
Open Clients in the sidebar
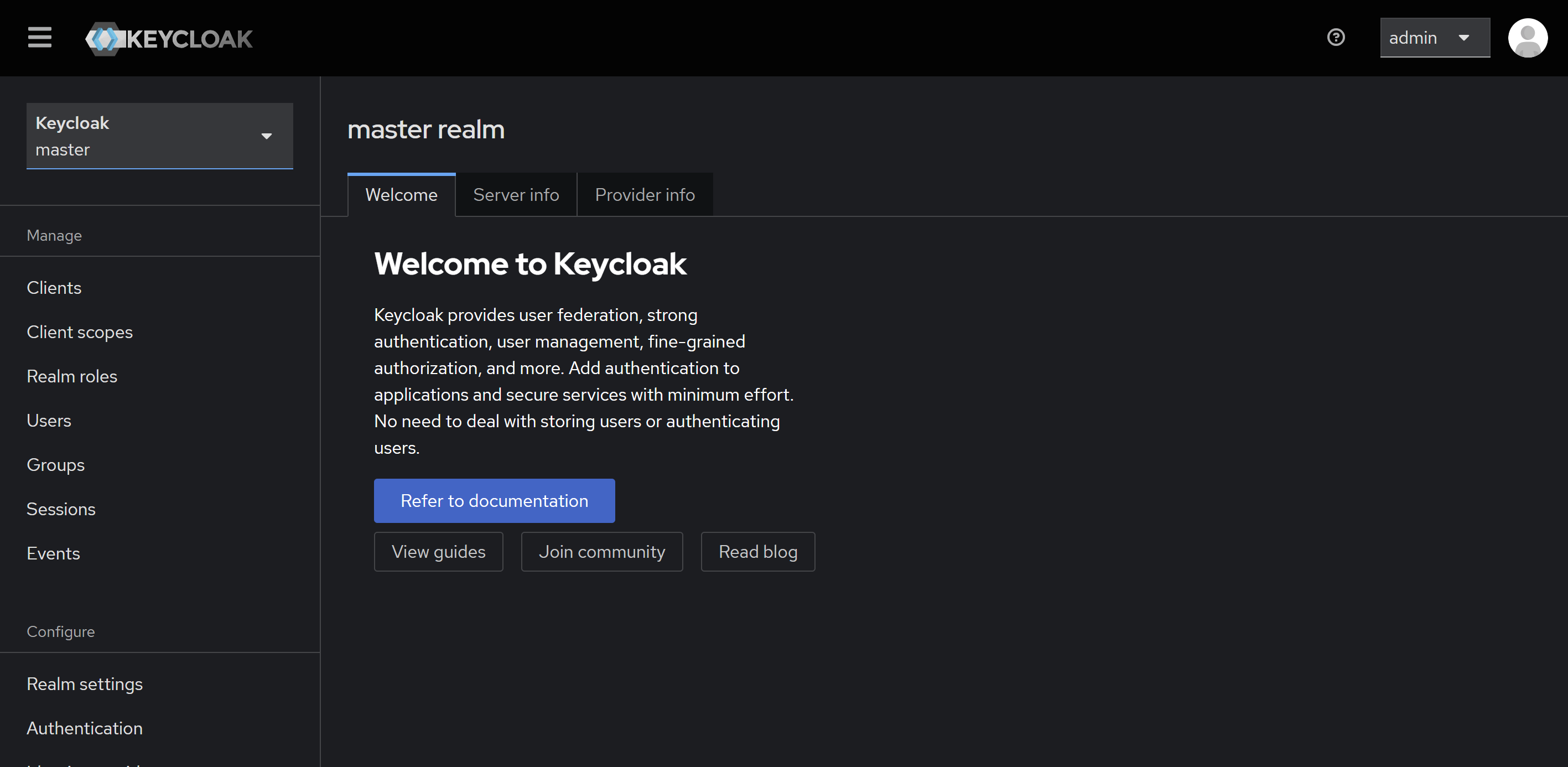(54, 288)
